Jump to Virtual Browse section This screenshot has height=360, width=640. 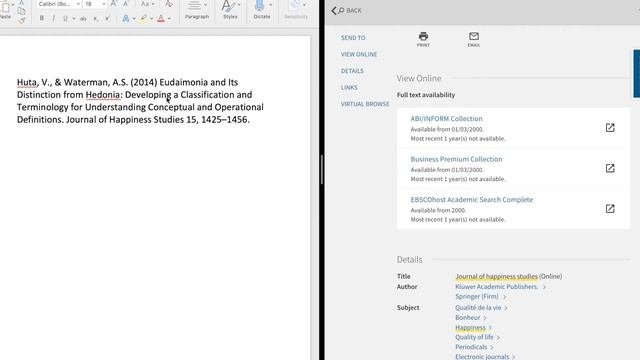click(x=365, y=104)
